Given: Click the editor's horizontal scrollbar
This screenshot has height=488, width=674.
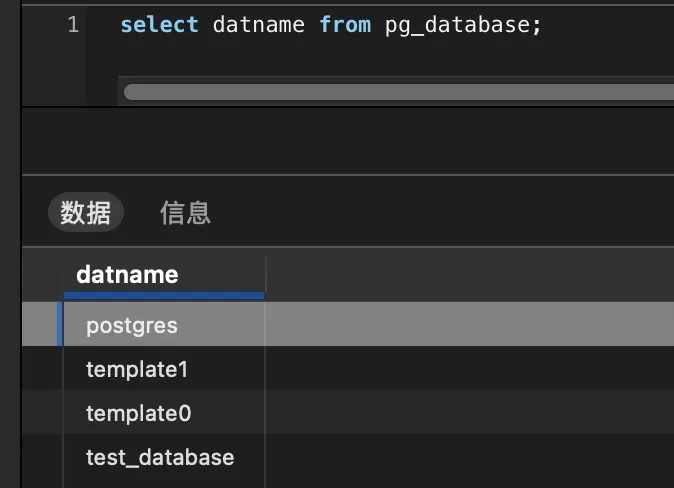Looking at the screenshot, I should pos(400,92).
